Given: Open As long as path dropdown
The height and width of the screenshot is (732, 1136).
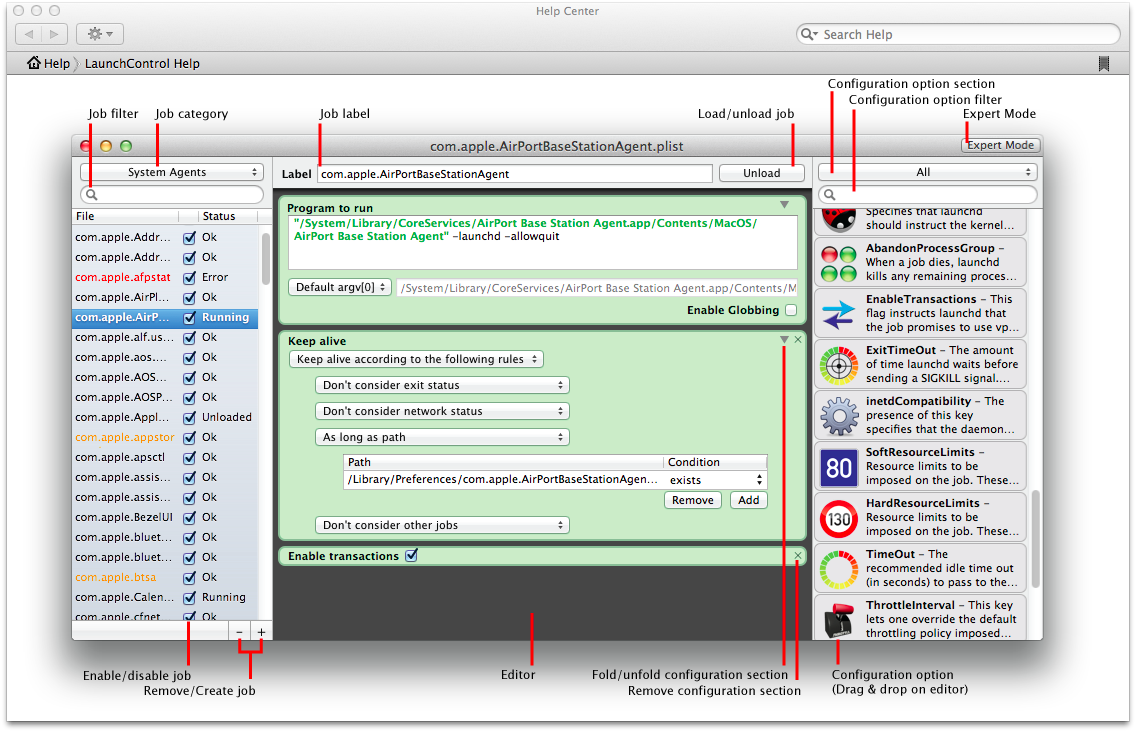Looking at the screenshot, I should 442,437.
